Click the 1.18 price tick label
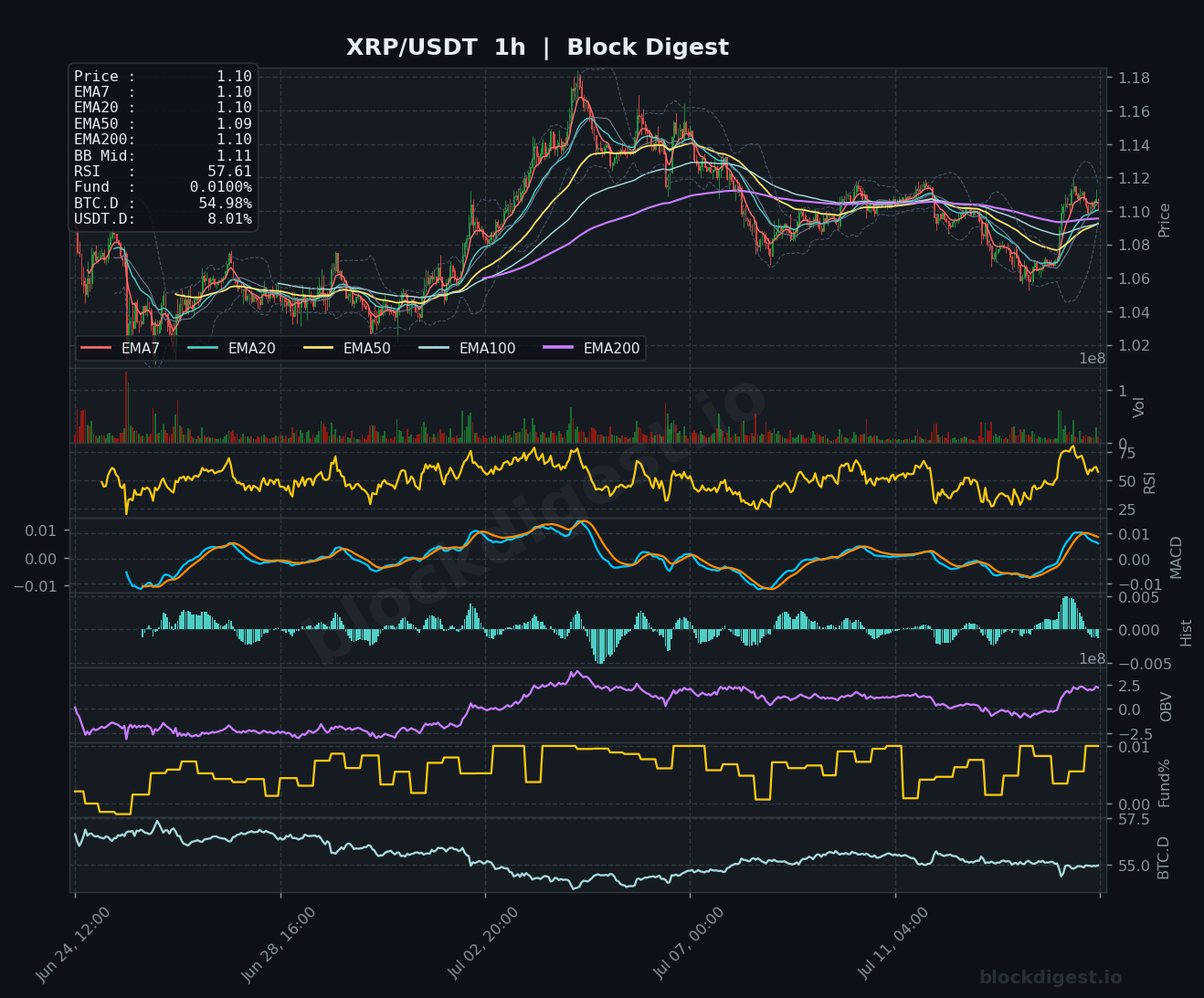The width and height of the screenshot is (1204, 998). coord(1134,79)
